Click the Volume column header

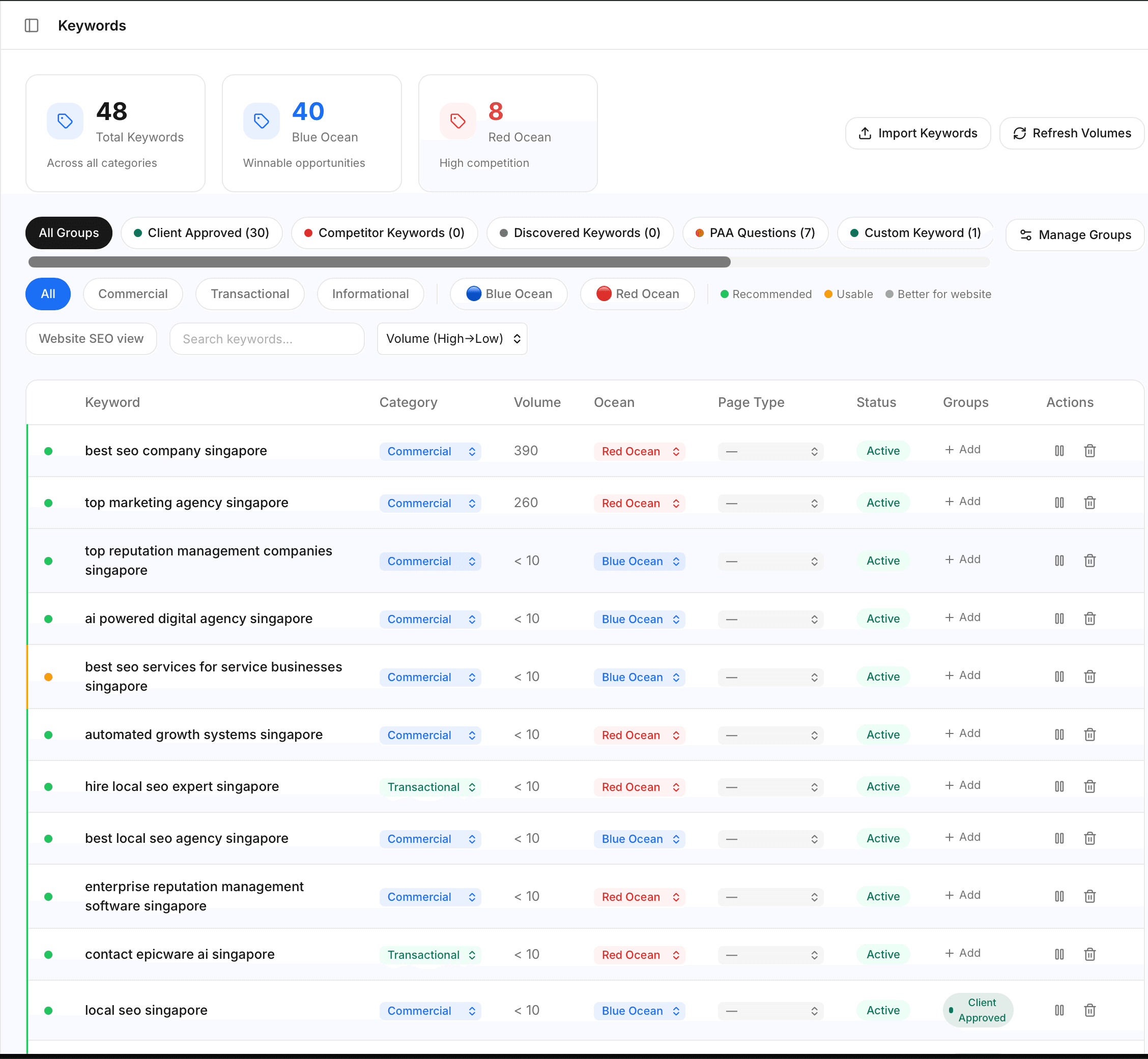click(537, 402)
